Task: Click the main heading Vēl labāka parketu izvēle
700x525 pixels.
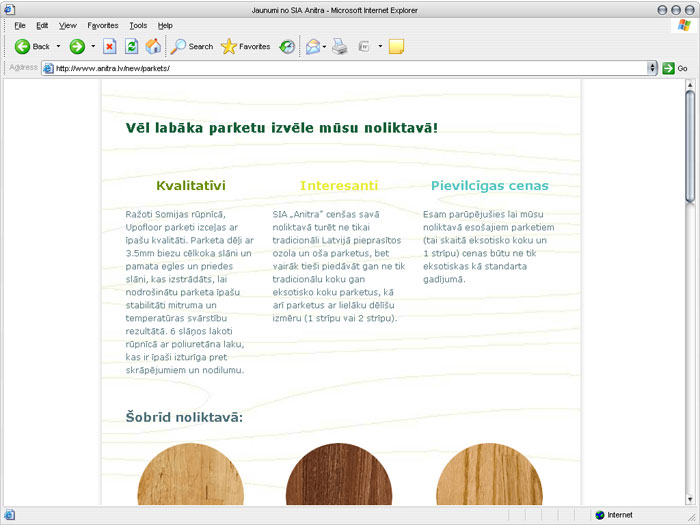Action: click(x=282, y=128)
